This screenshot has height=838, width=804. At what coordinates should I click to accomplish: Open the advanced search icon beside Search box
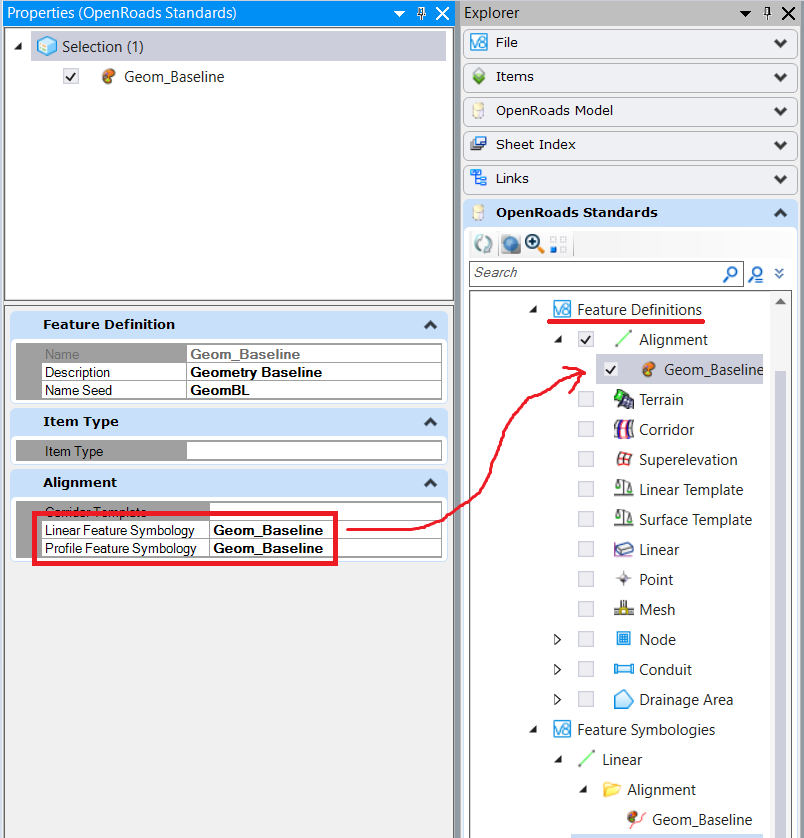[x=756, y=274]
